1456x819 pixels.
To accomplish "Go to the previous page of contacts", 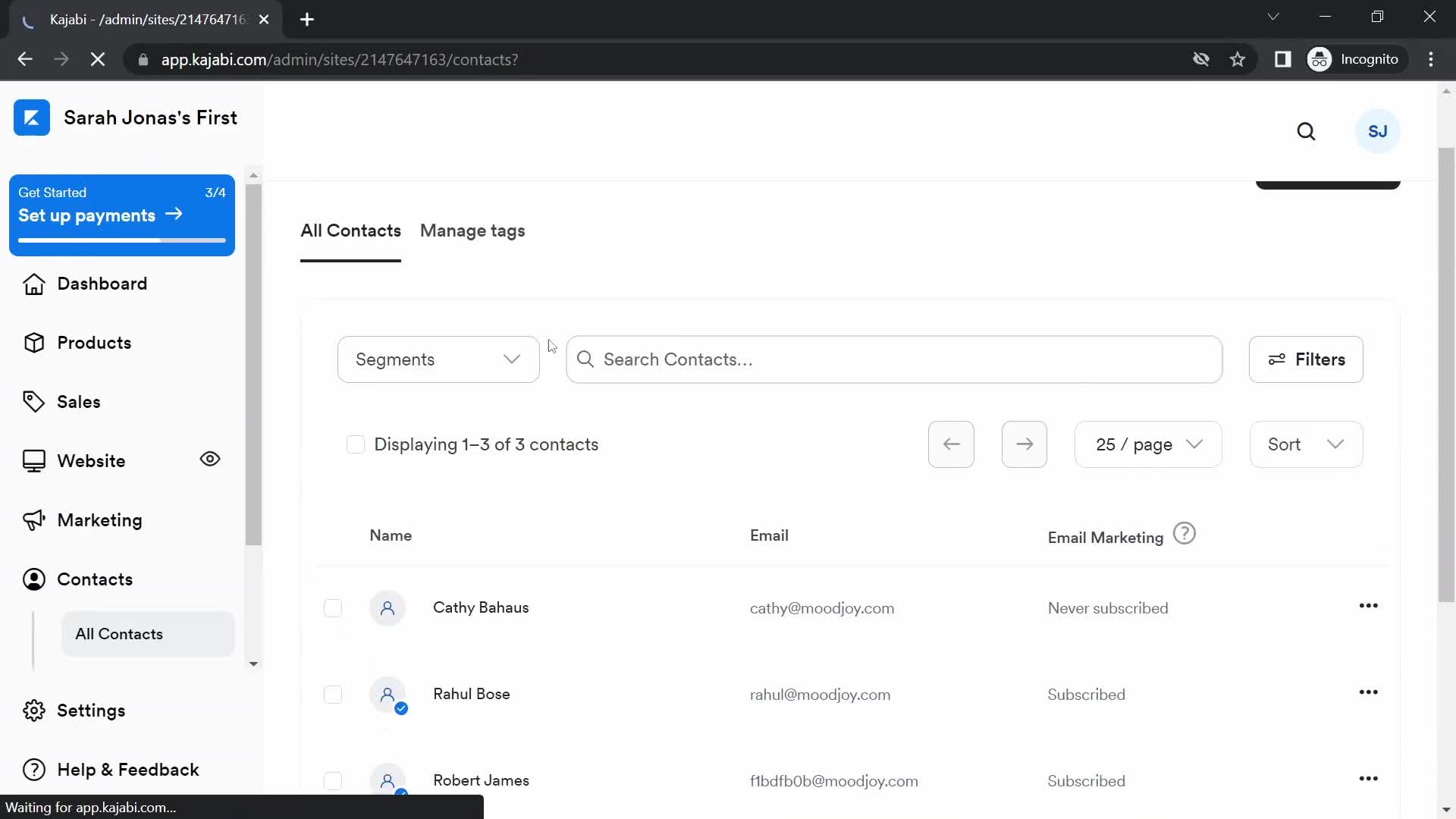I will point(951,444).
